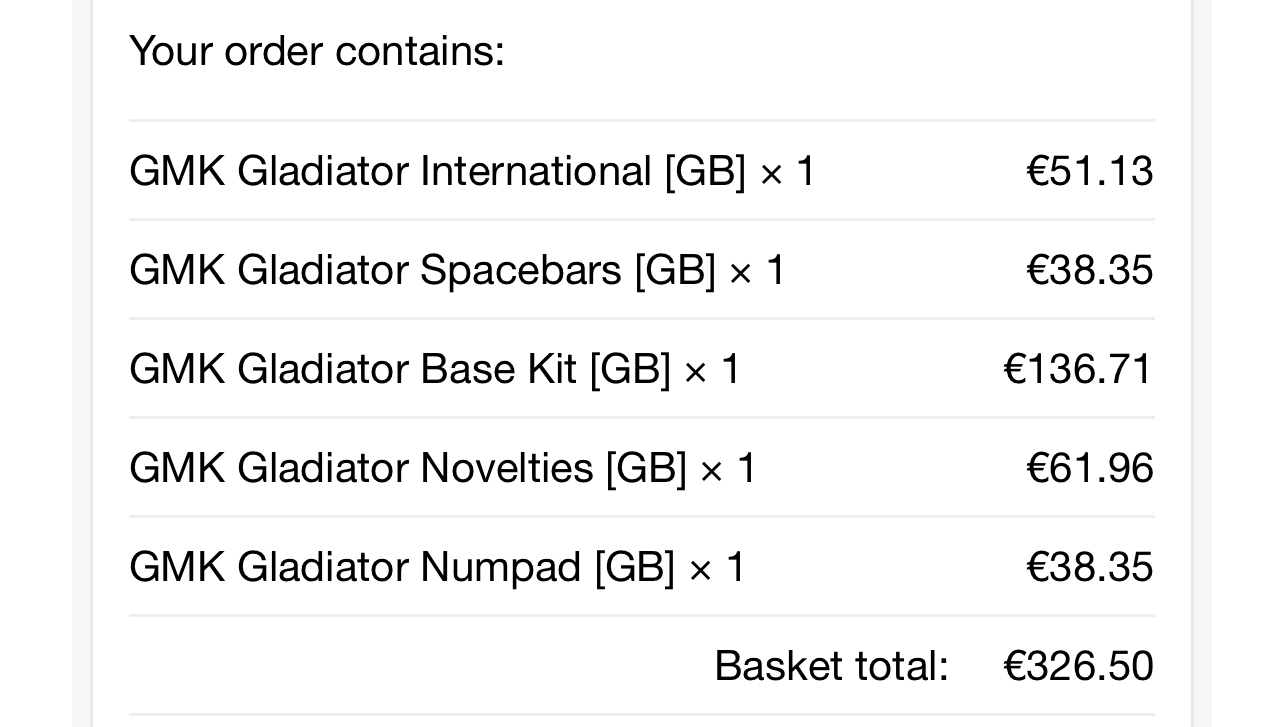The height and width of the screenshot is (727, 1284).
Task: Click the €51.13 International price
Action: click(1089, 171)
